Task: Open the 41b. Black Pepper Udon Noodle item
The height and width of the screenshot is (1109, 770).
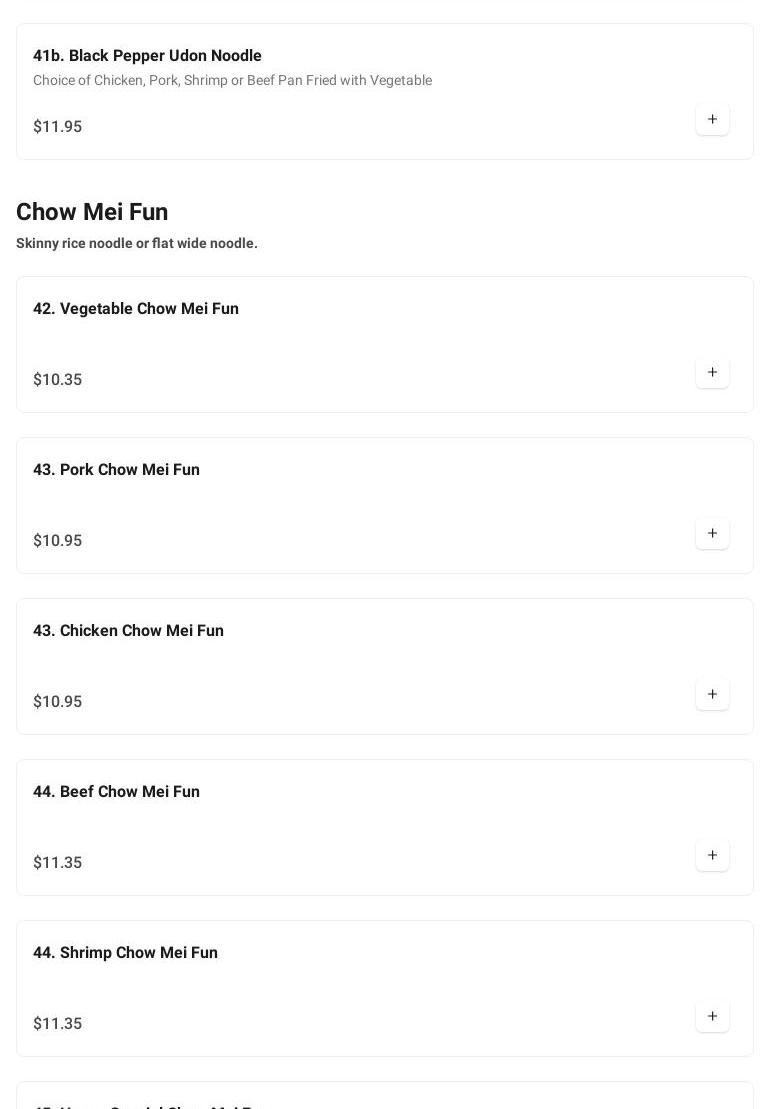Action: (147, 56)
